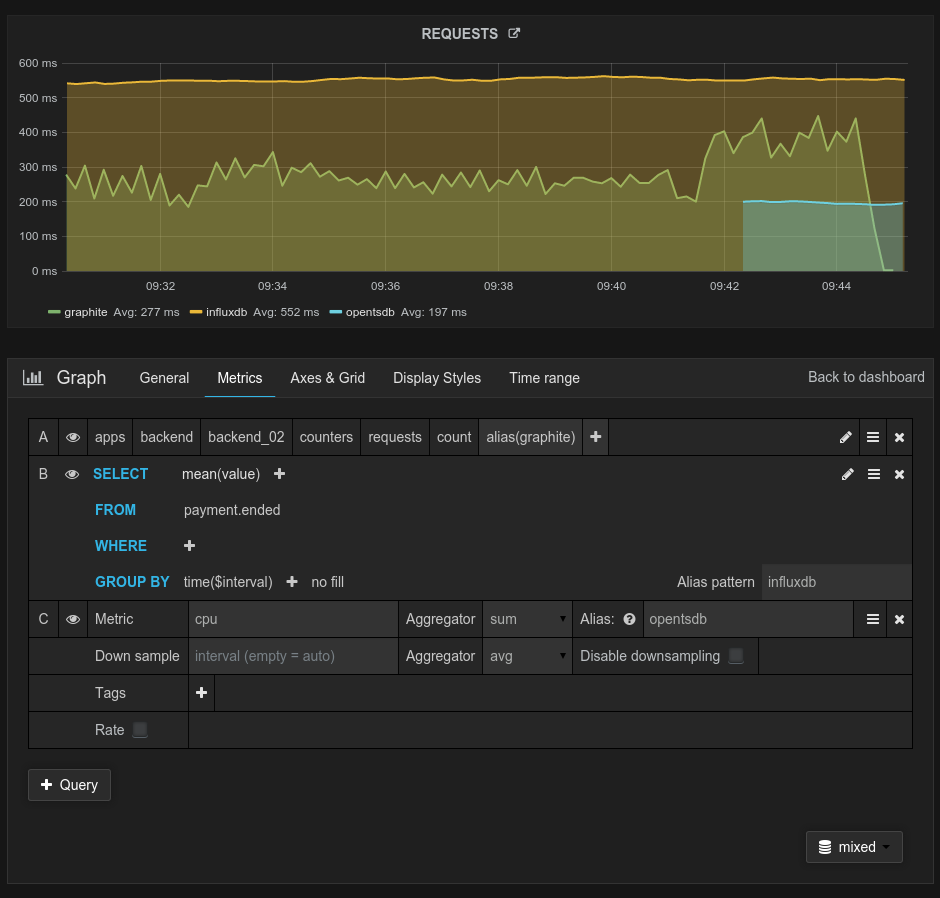The width and height of the screenshot is (940, 898).
Task: Open the Display Styles tab
Action: (x=437, y=378)
